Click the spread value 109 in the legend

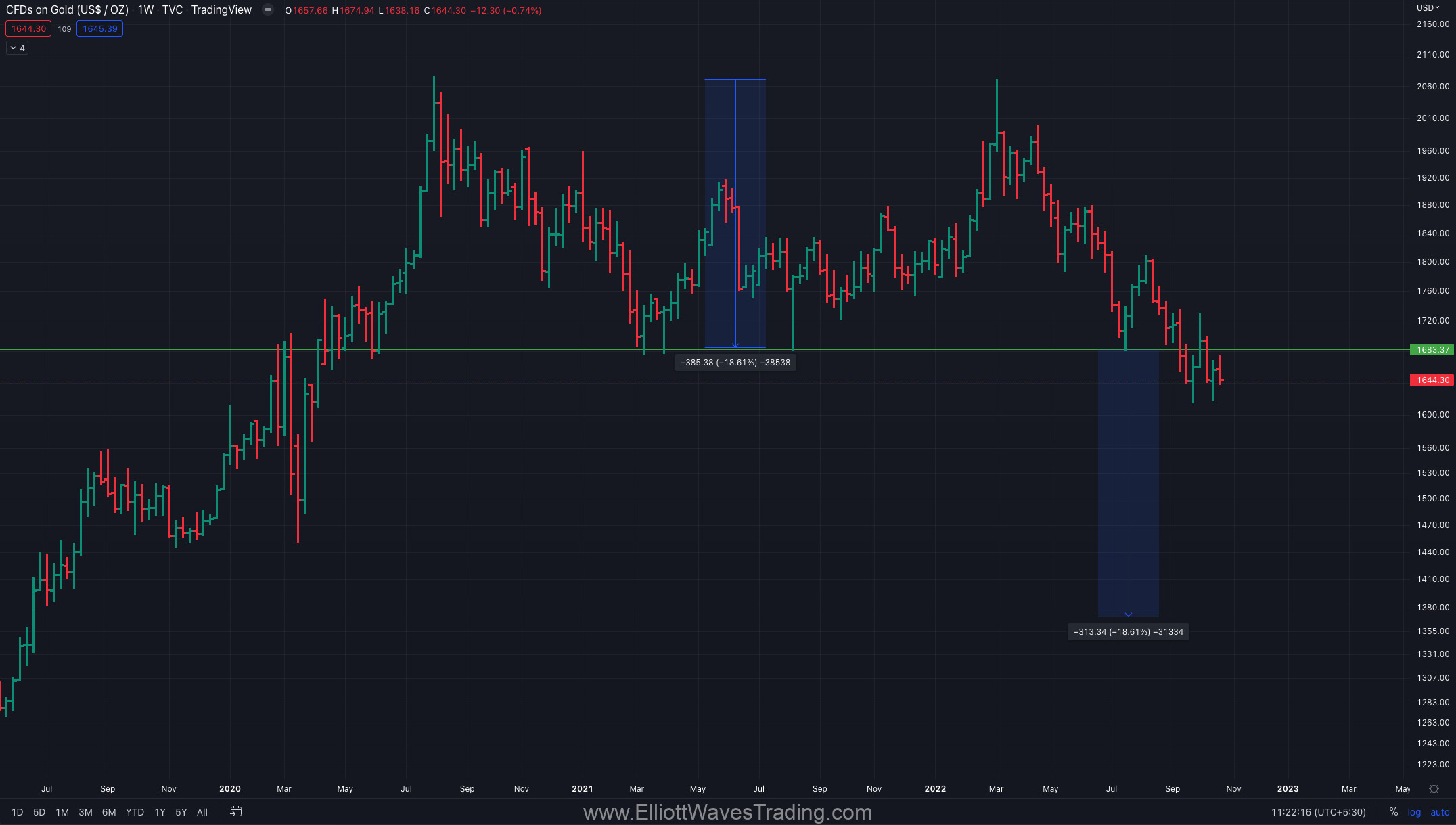[64, 29]
